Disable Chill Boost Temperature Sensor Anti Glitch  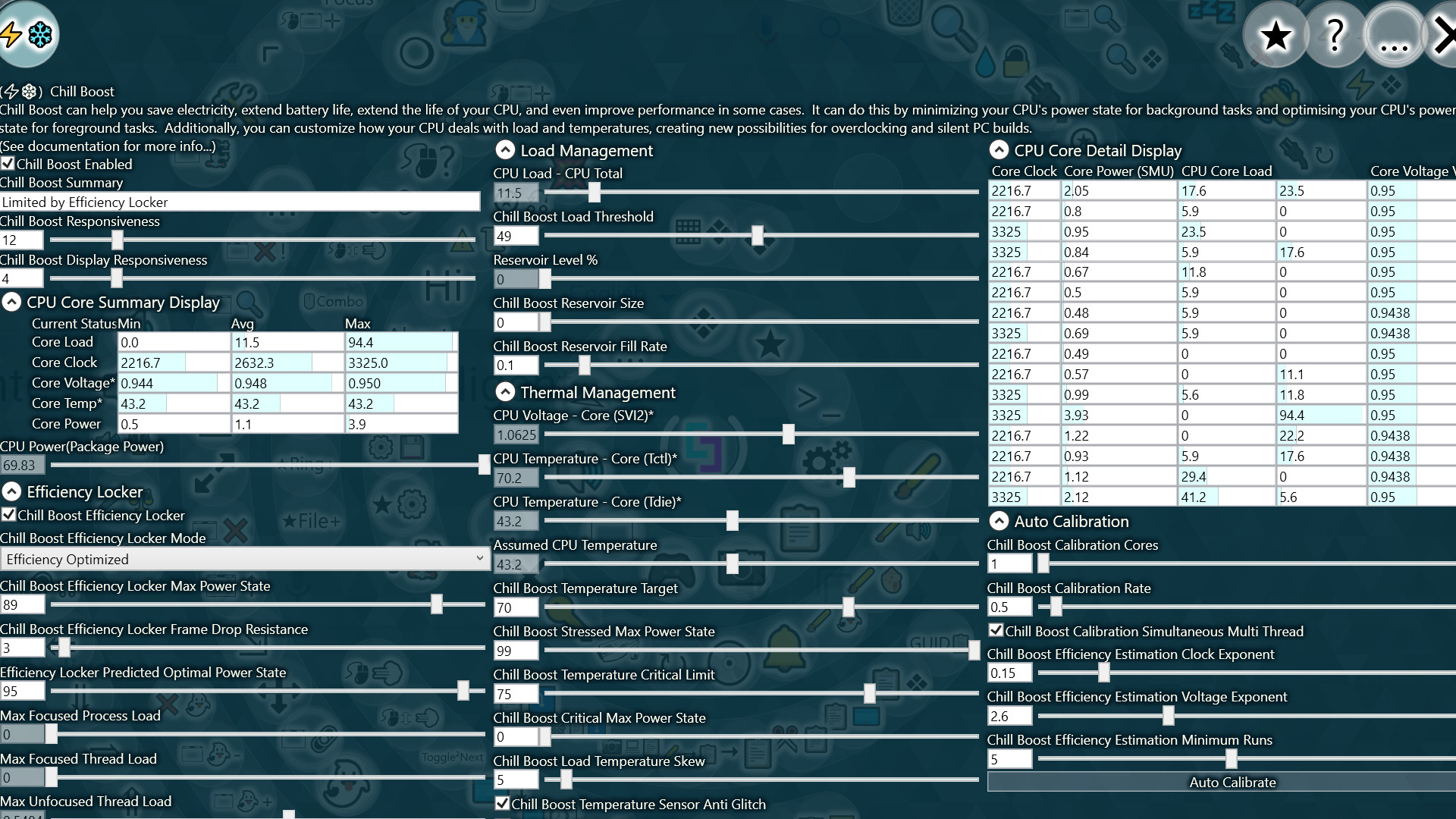(x=502, y=804)
